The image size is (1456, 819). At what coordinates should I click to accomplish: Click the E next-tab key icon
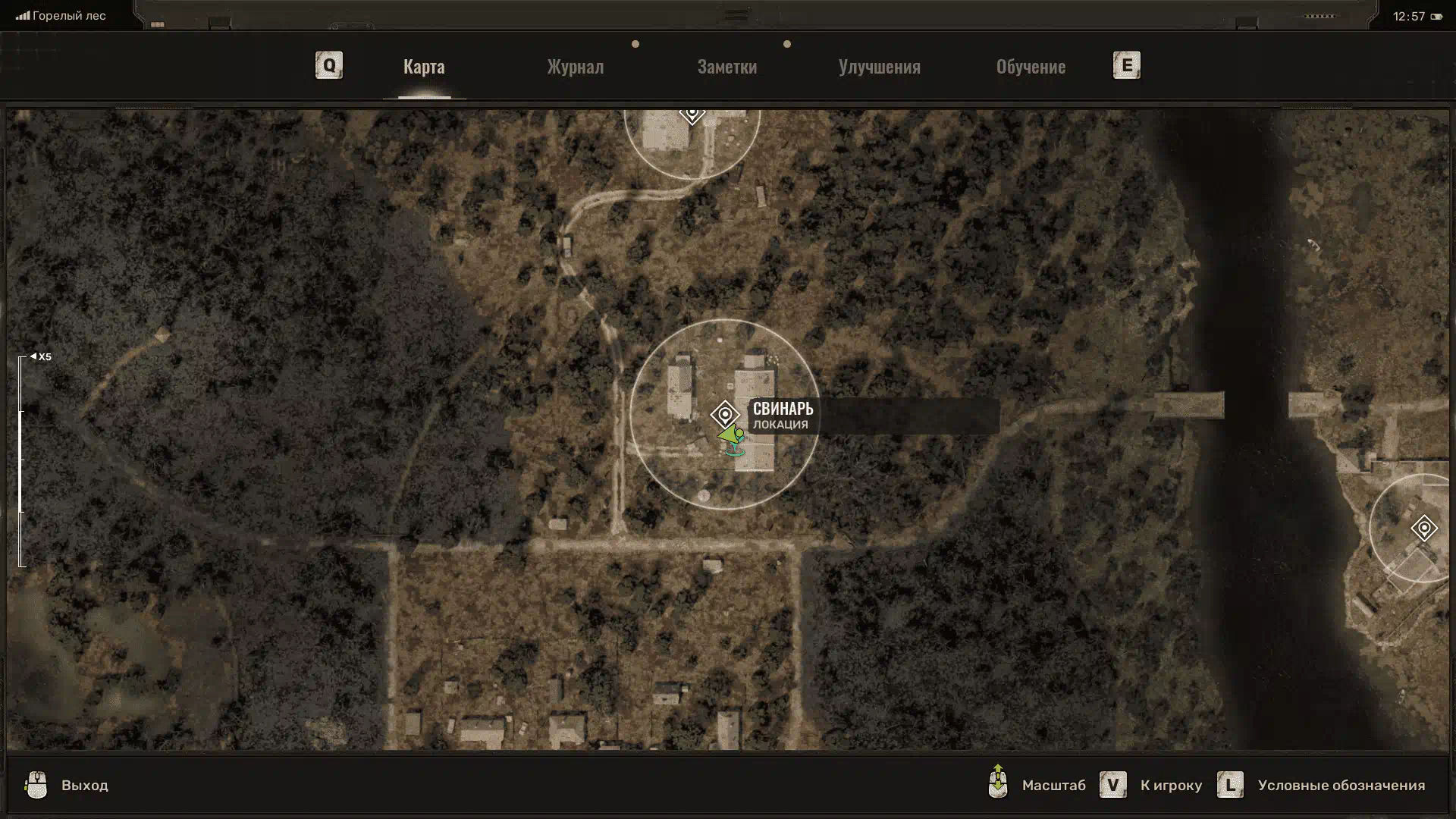(x=1126, y=65)
